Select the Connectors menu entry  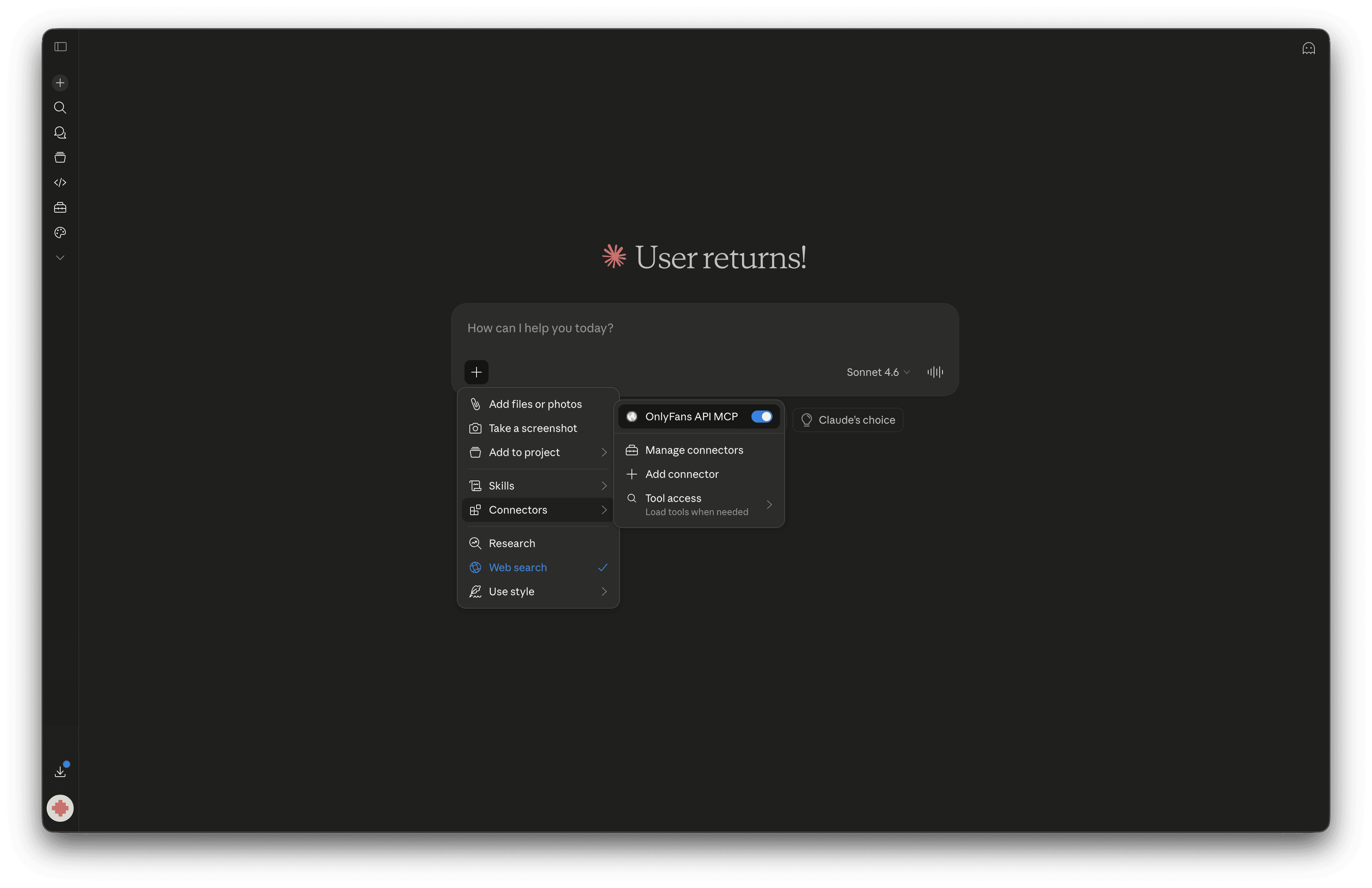537,510
